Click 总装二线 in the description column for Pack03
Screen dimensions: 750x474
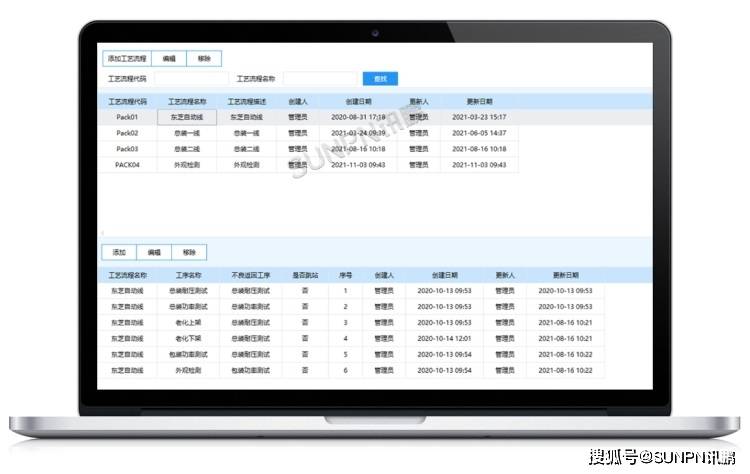[x=247, y=149]
